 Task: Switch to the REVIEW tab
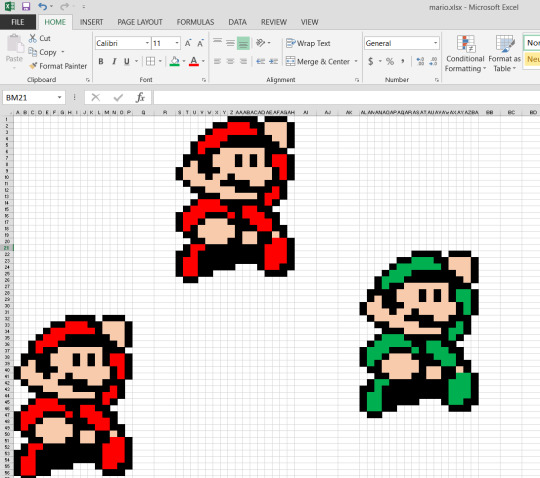click(x=273, y=22)
